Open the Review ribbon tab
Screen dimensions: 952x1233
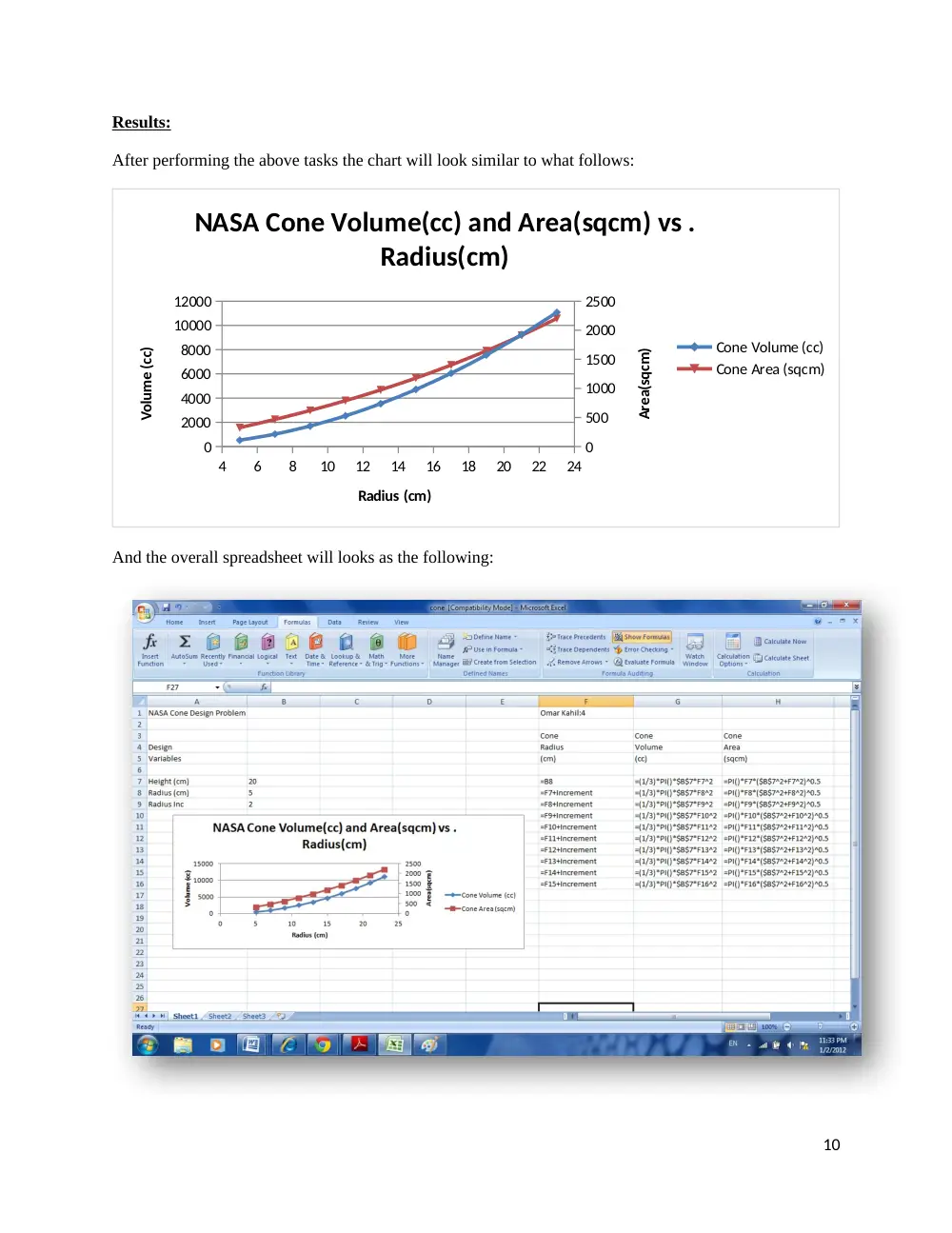tap(368, 622)
